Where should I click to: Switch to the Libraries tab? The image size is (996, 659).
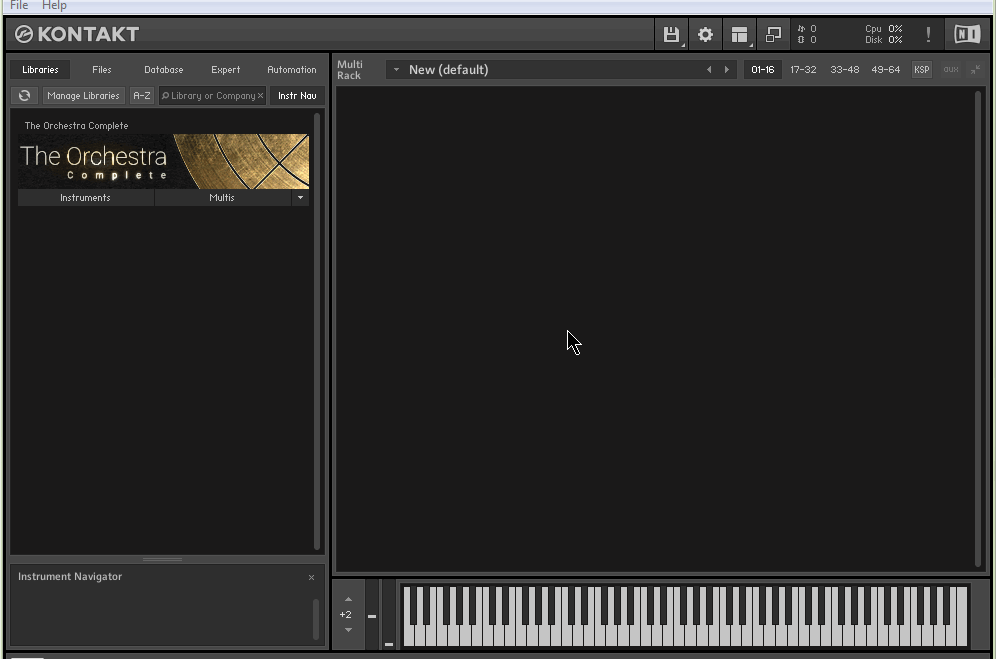click(40, 70)
